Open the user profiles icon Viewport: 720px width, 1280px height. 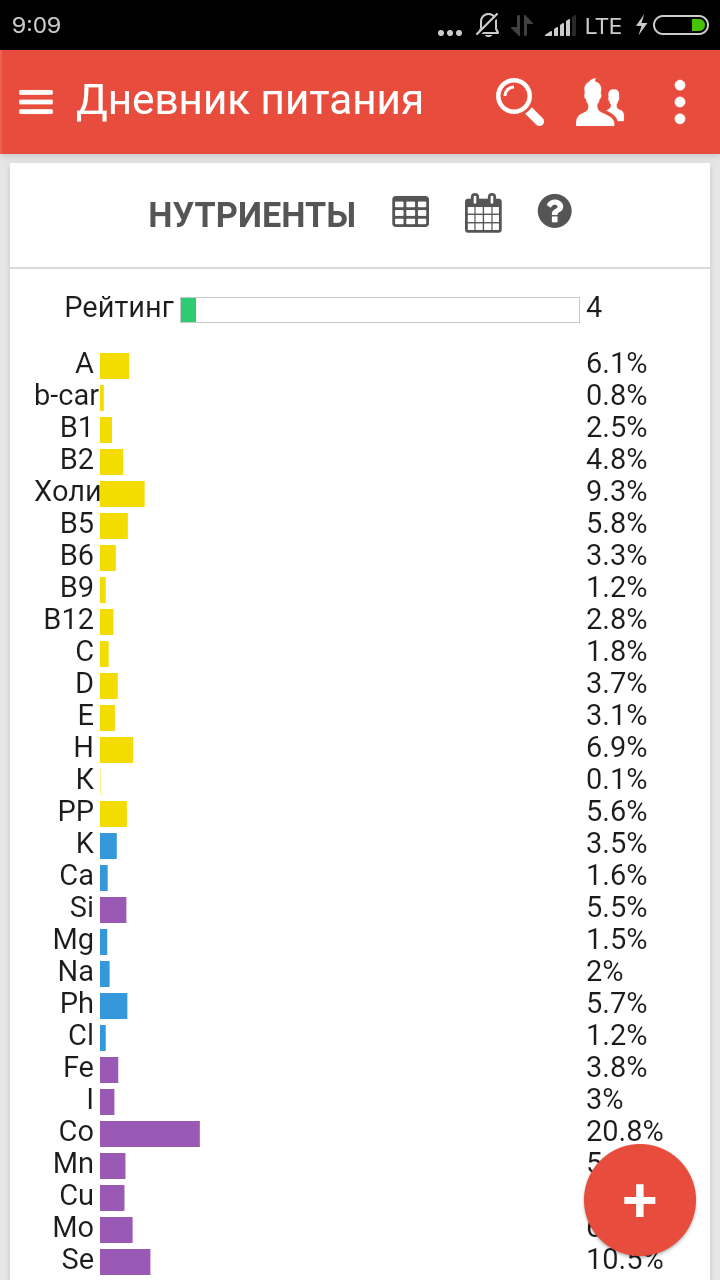(599, 102)
